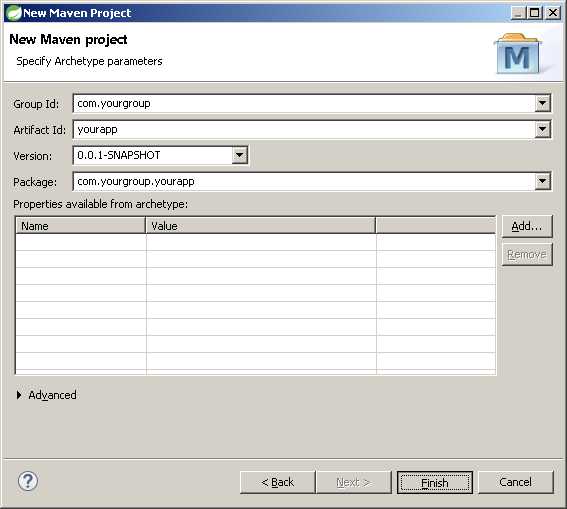Minimize the New Maven Project window
Viewport: 567px width, 509px height.
(x=518, y=13)
